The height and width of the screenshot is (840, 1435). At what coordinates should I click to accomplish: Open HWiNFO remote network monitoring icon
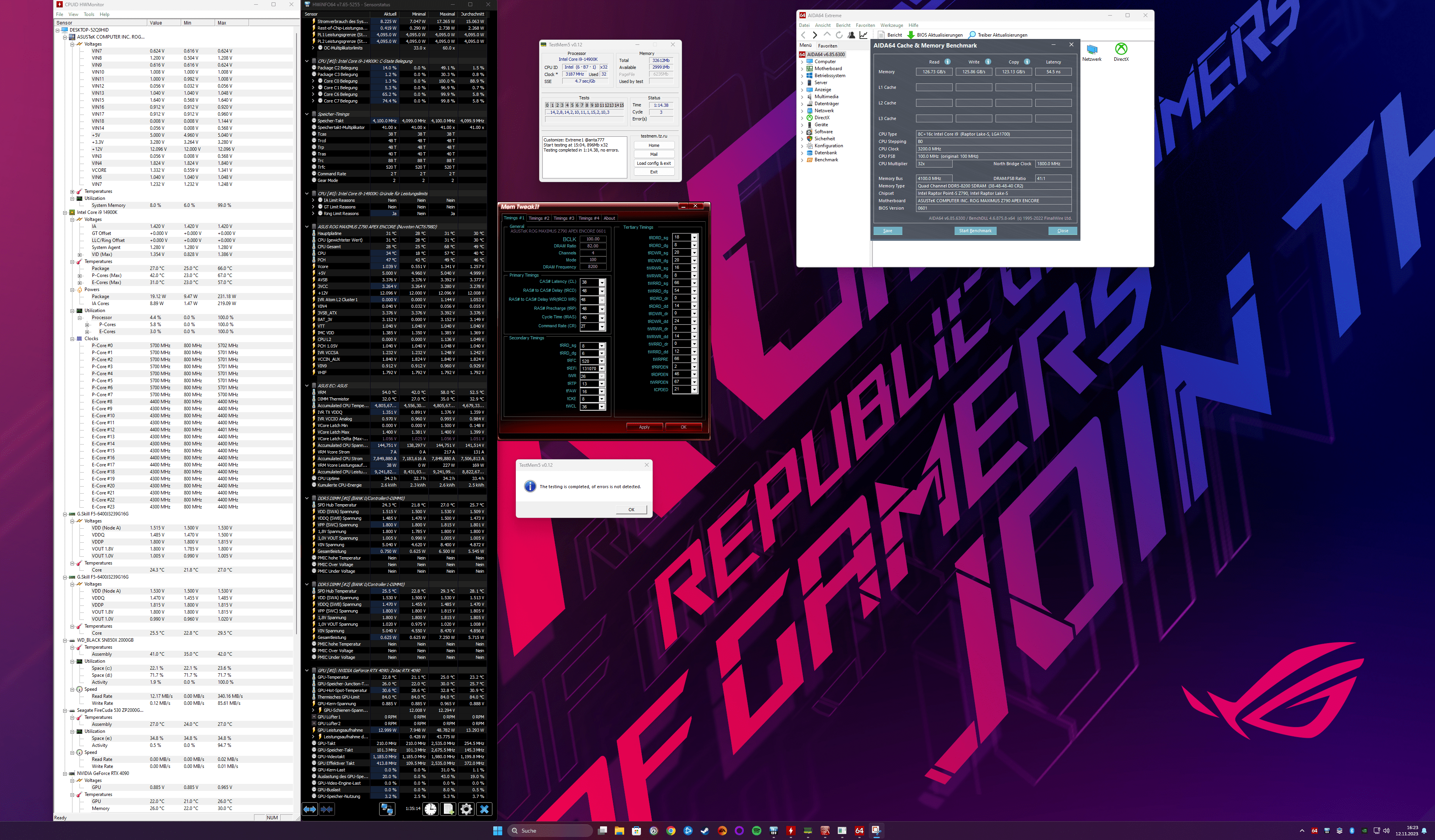pyautogui.click(x=387, y=809)
